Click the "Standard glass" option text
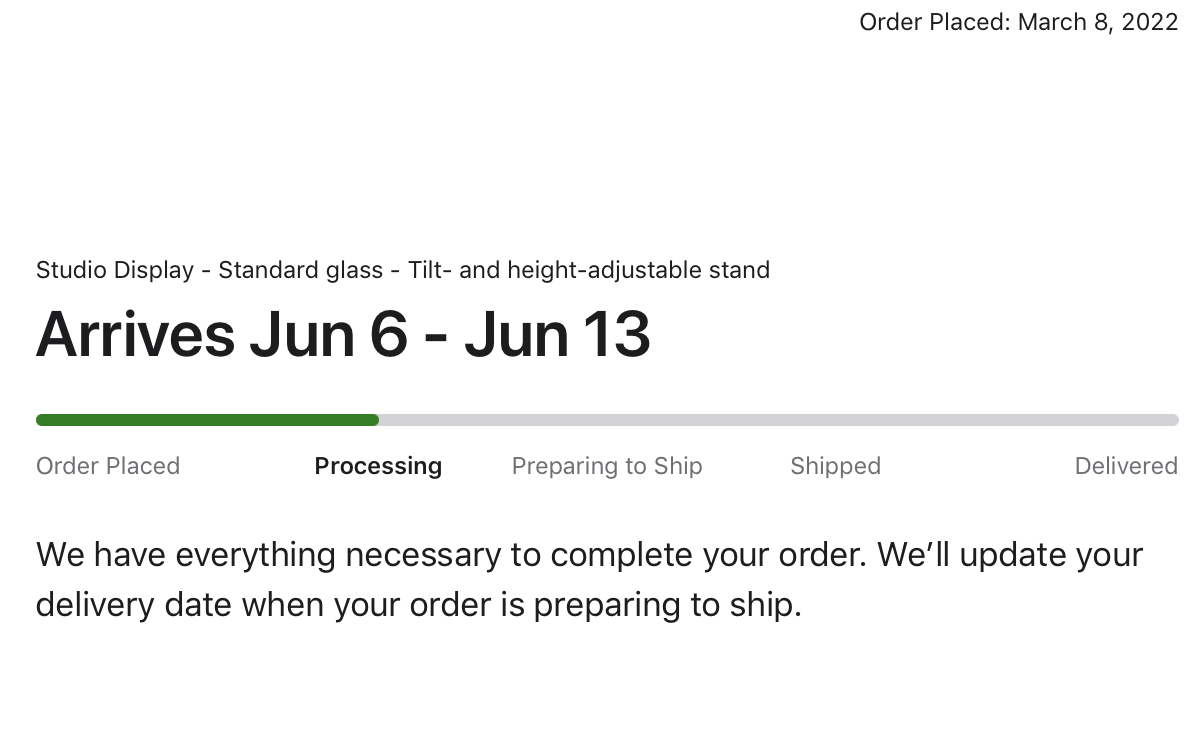 click(x=300, y=270)
